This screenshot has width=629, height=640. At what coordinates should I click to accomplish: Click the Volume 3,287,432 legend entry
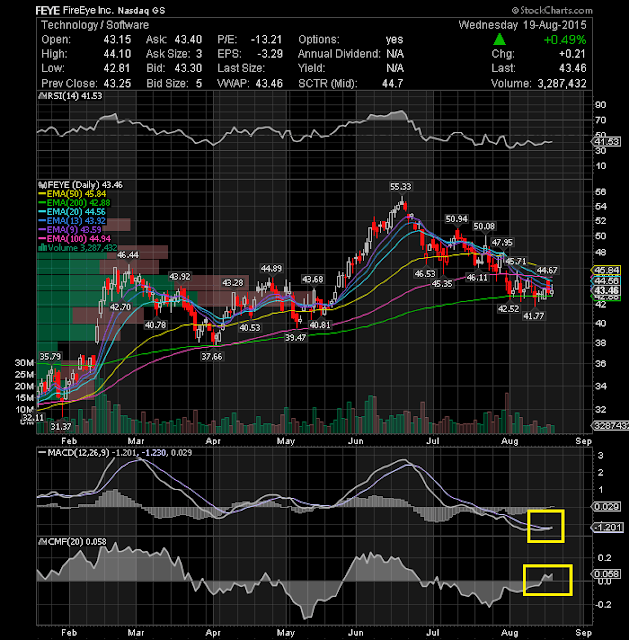point(78,248)
